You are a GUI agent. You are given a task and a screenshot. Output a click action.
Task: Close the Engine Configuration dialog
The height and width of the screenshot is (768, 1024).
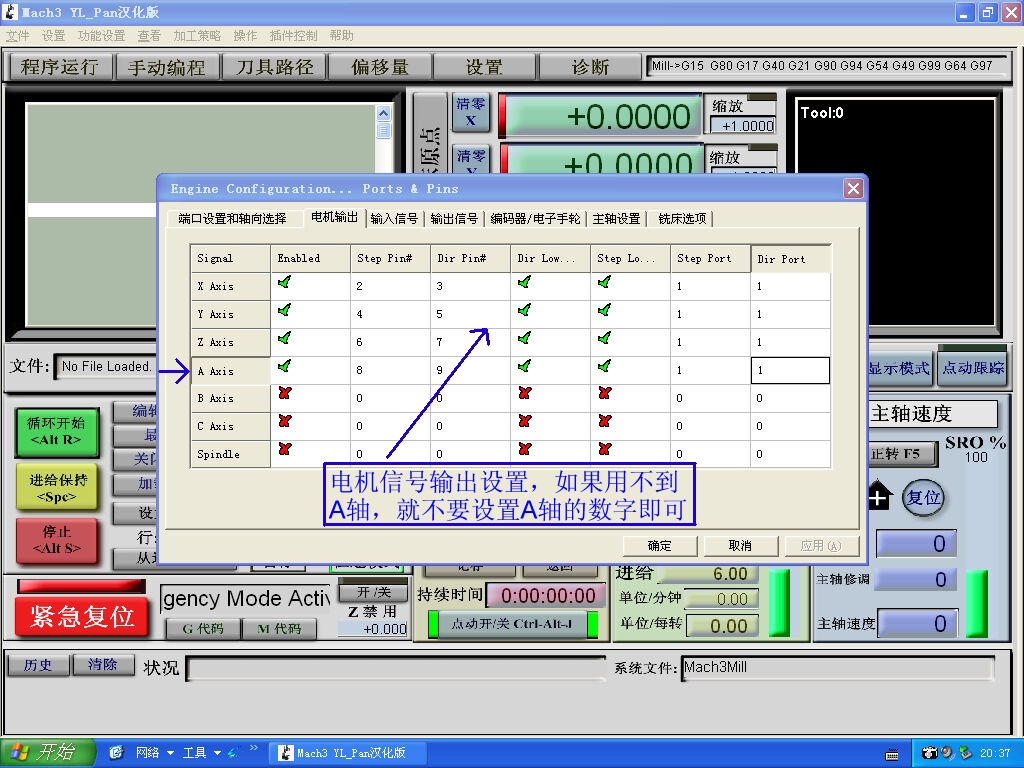tap(853, 189)
